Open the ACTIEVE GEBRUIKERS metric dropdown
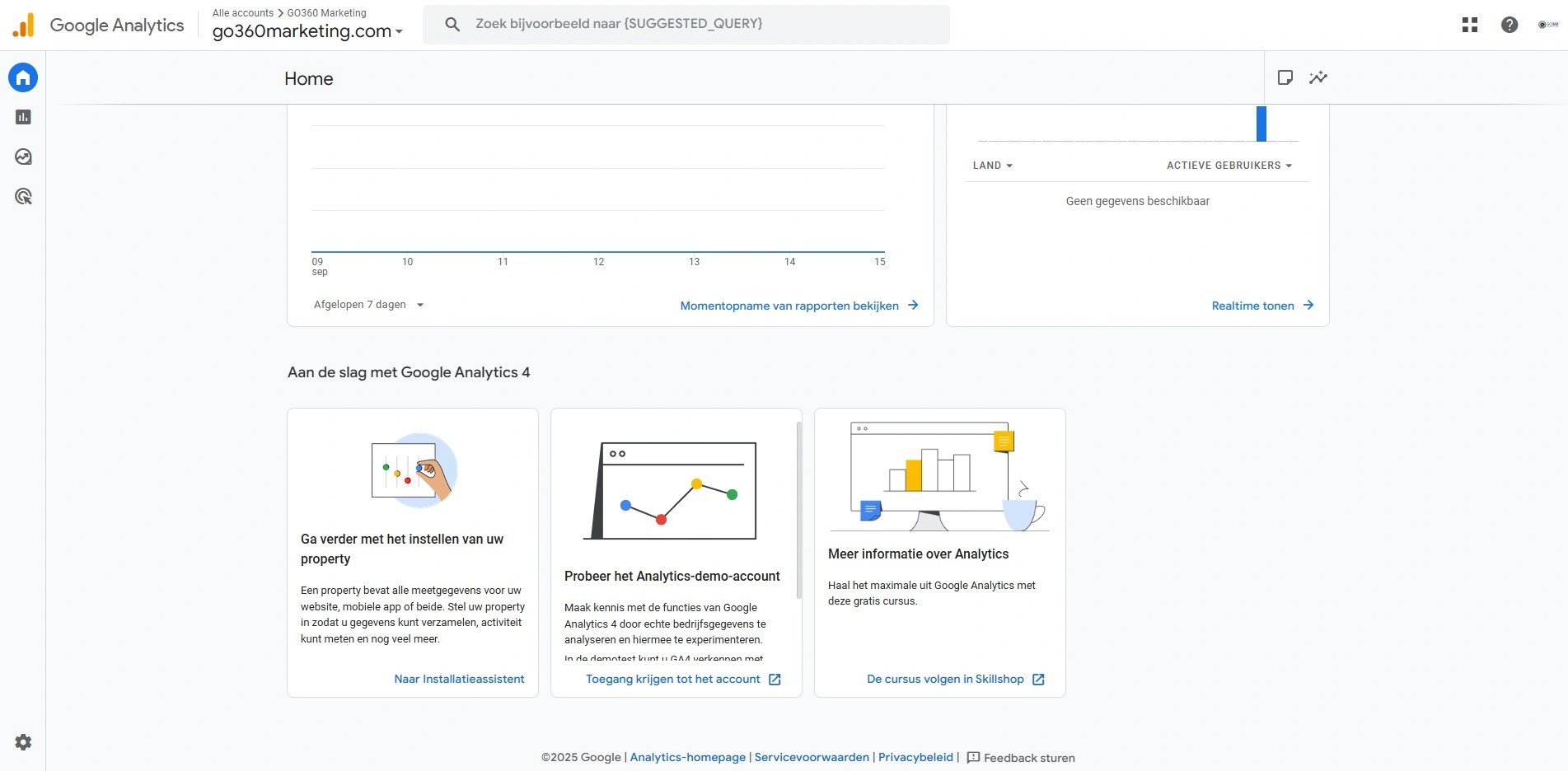This screenshot has height=771, width=1568. point(1229,166)
